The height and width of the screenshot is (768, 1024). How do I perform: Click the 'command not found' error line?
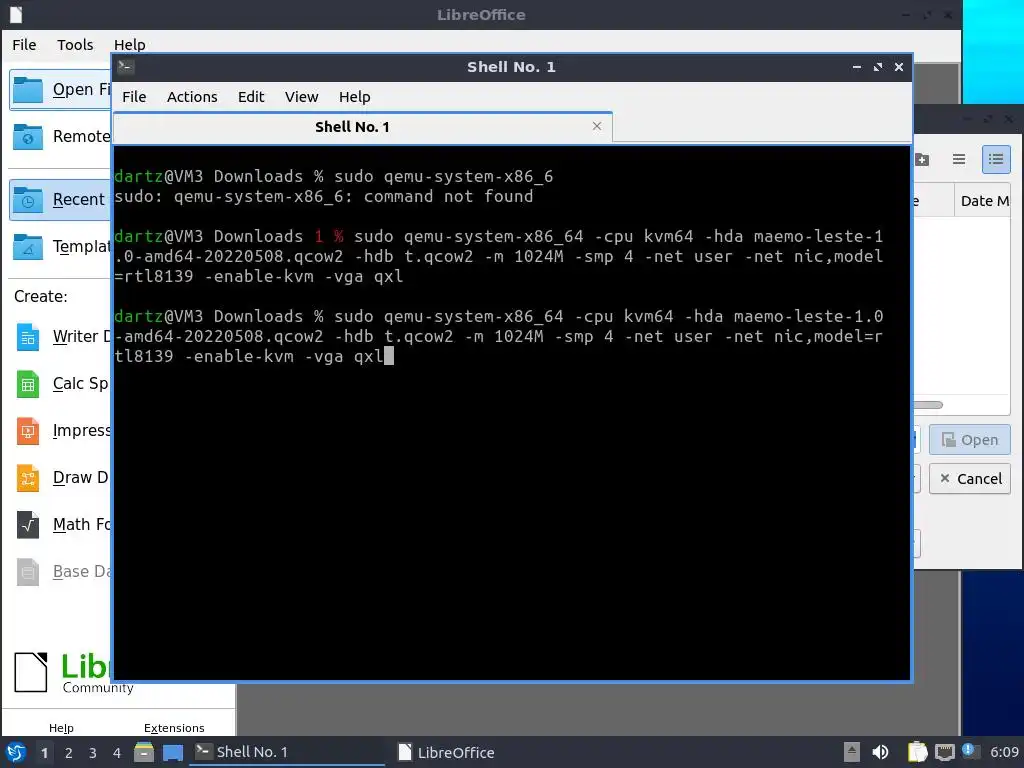coord(323,197)
